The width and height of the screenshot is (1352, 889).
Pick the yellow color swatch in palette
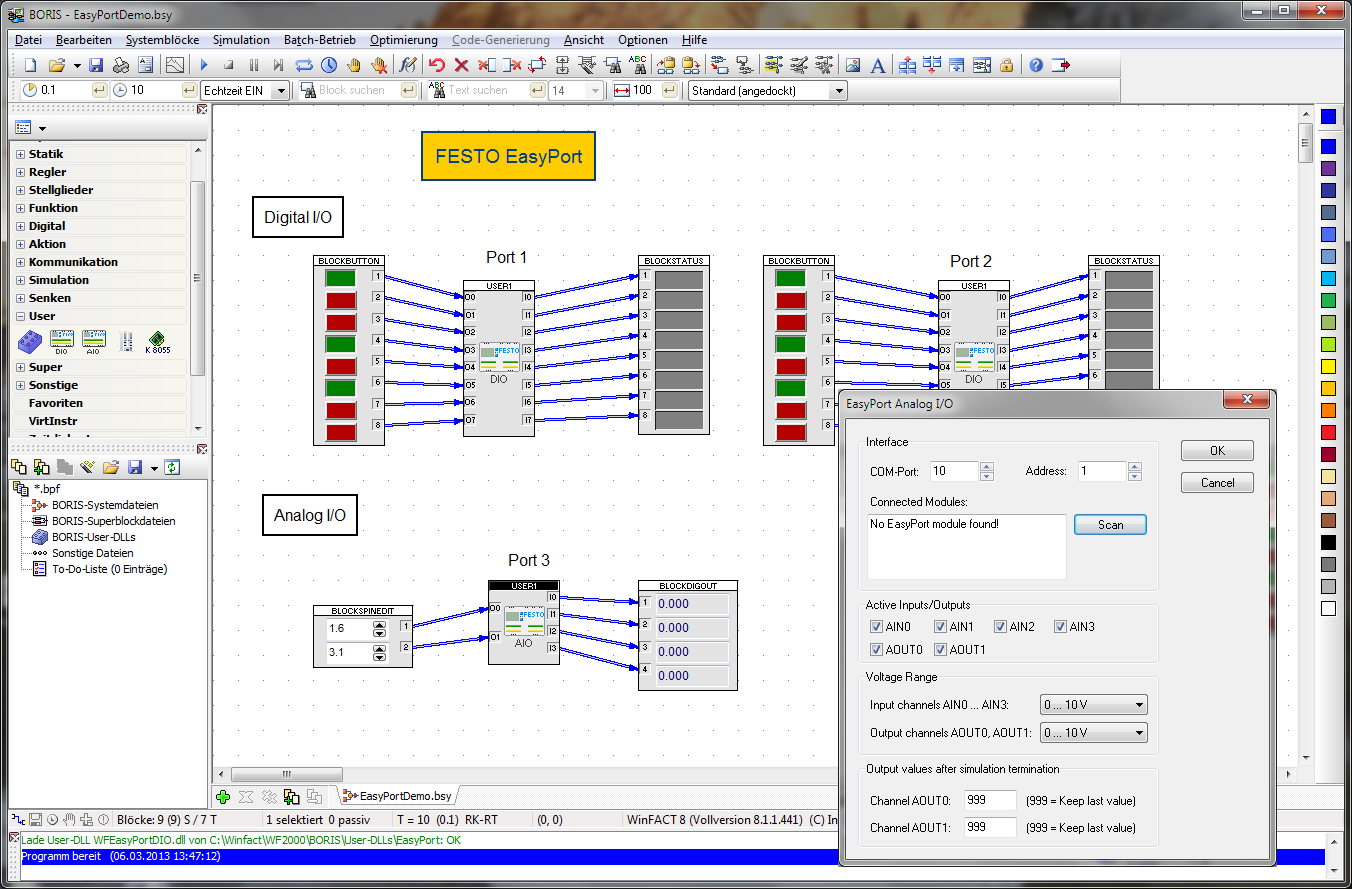click(1328, 366)
